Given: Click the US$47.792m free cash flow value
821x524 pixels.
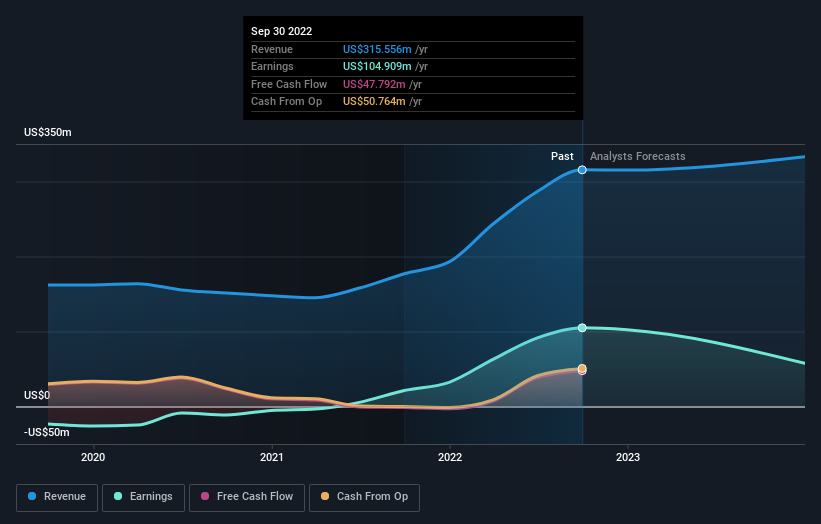Looking at the screenshot, I should pos(374,84).
